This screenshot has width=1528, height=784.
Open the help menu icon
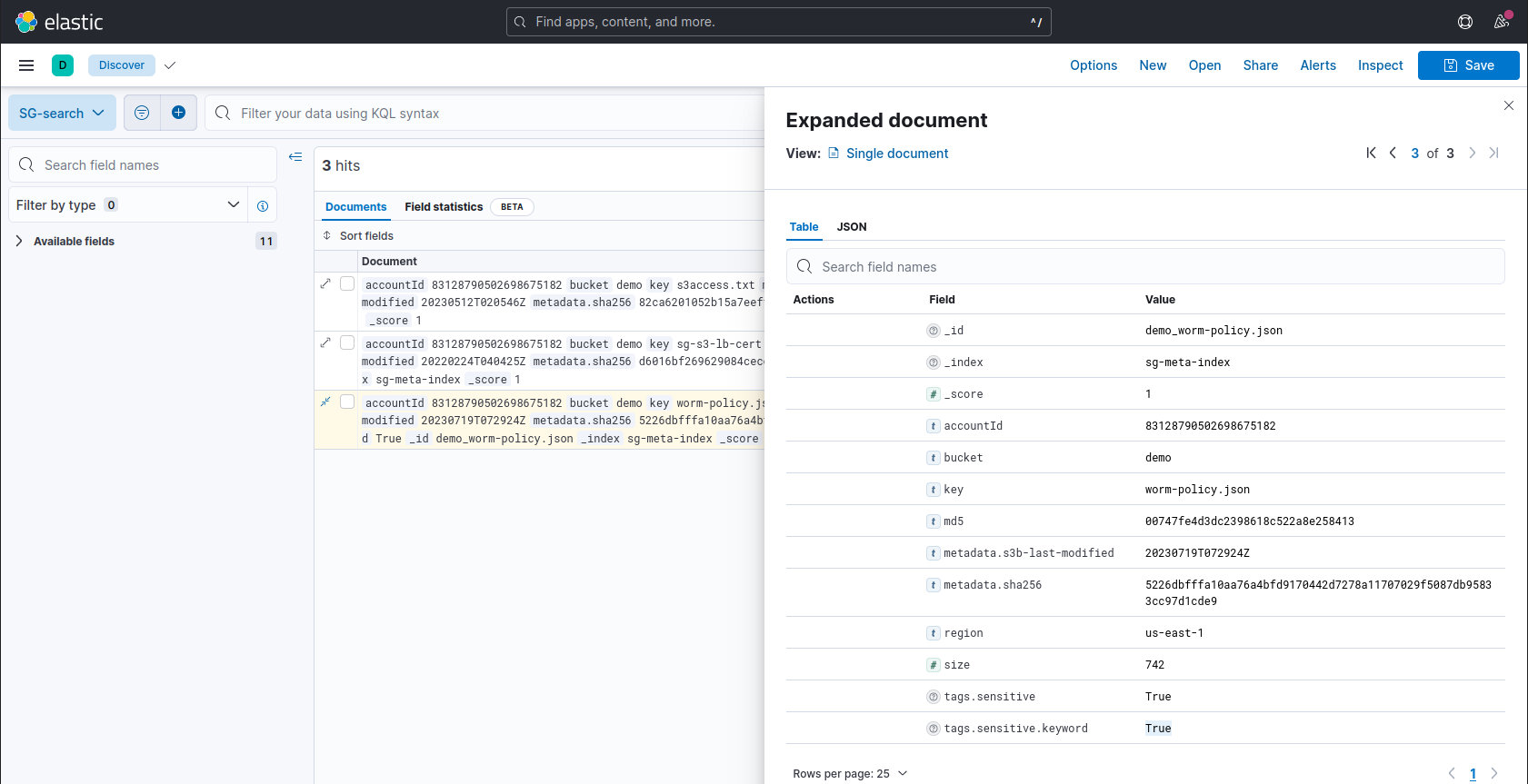point(1465,22)
